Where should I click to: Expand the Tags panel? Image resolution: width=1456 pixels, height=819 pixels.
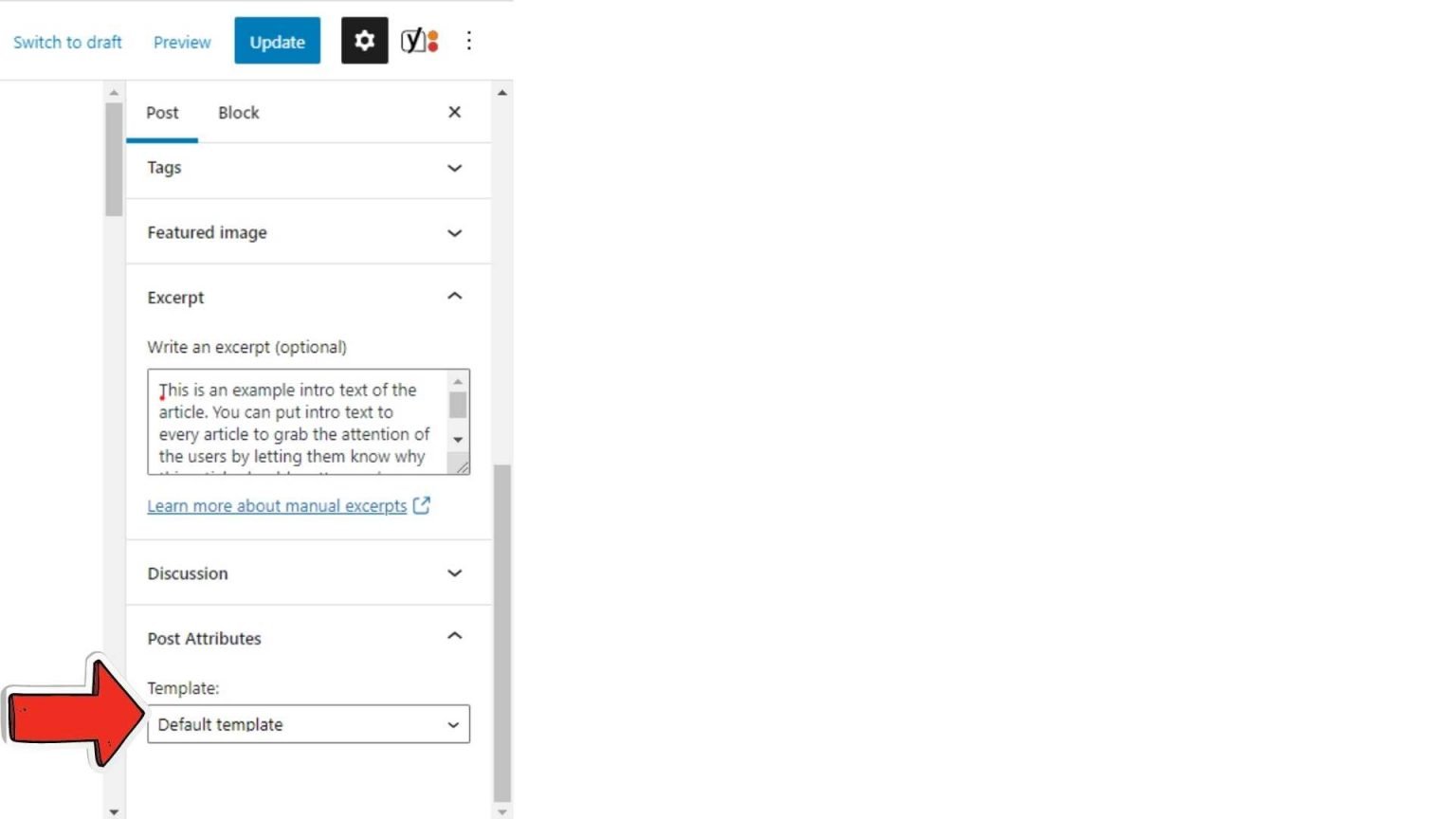point(309,168)
